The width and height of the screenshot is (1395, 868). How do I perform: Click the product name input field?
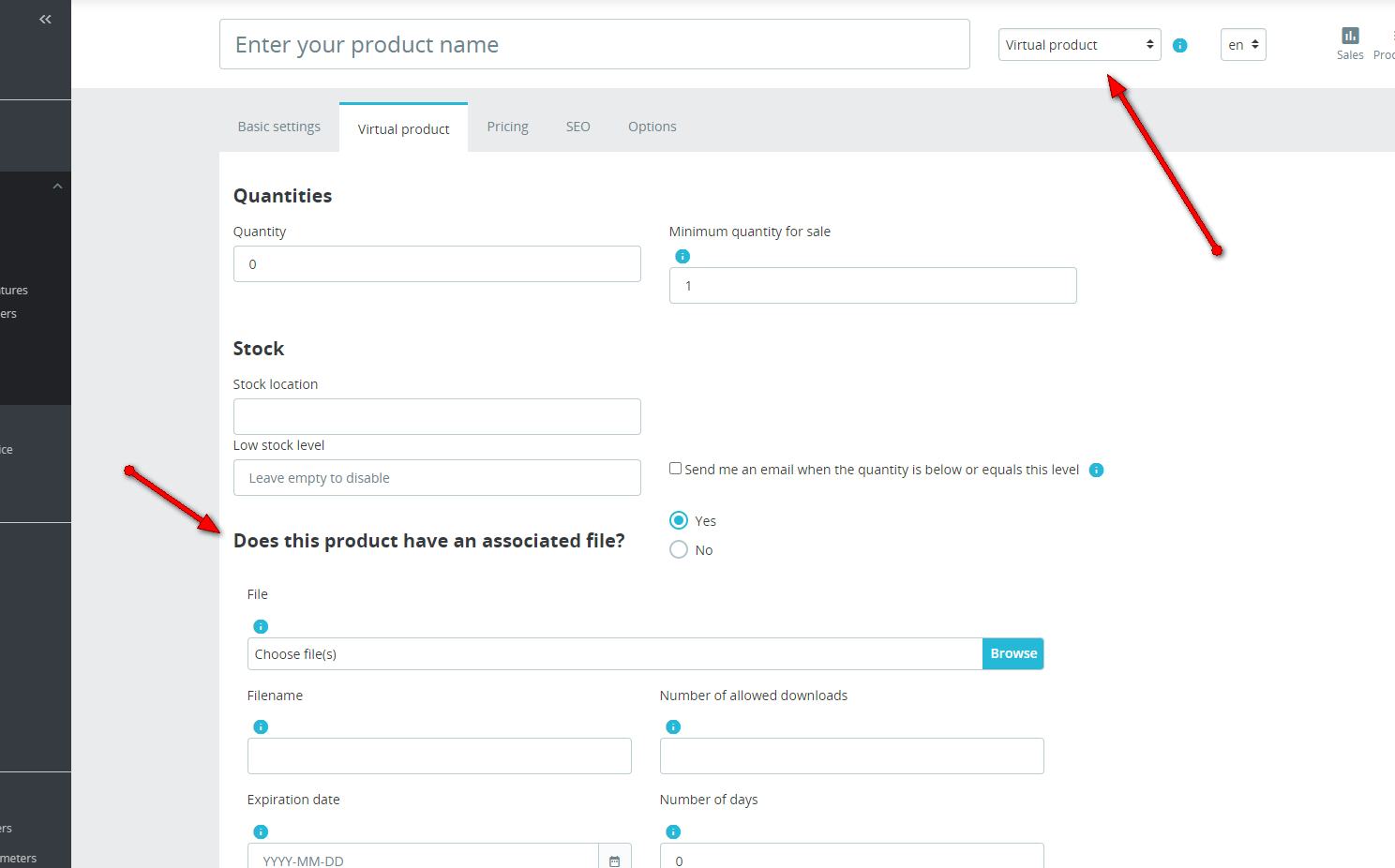594,44
